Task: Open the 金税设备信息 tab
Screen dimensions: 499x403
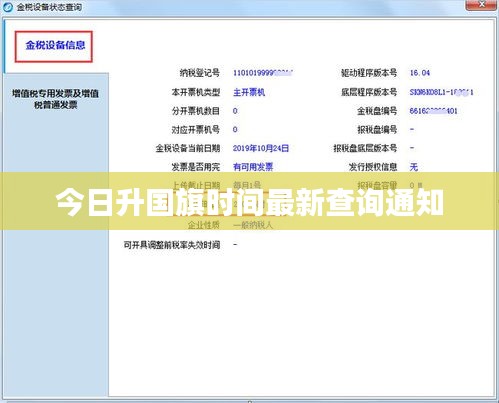Action: (x=54, y=46)
